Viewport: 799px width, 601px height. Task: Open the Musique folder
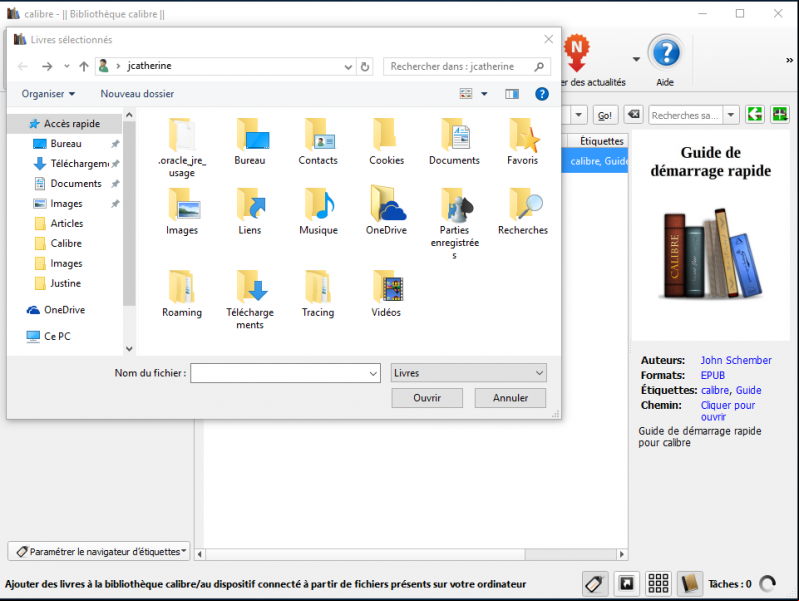[318, 211]
